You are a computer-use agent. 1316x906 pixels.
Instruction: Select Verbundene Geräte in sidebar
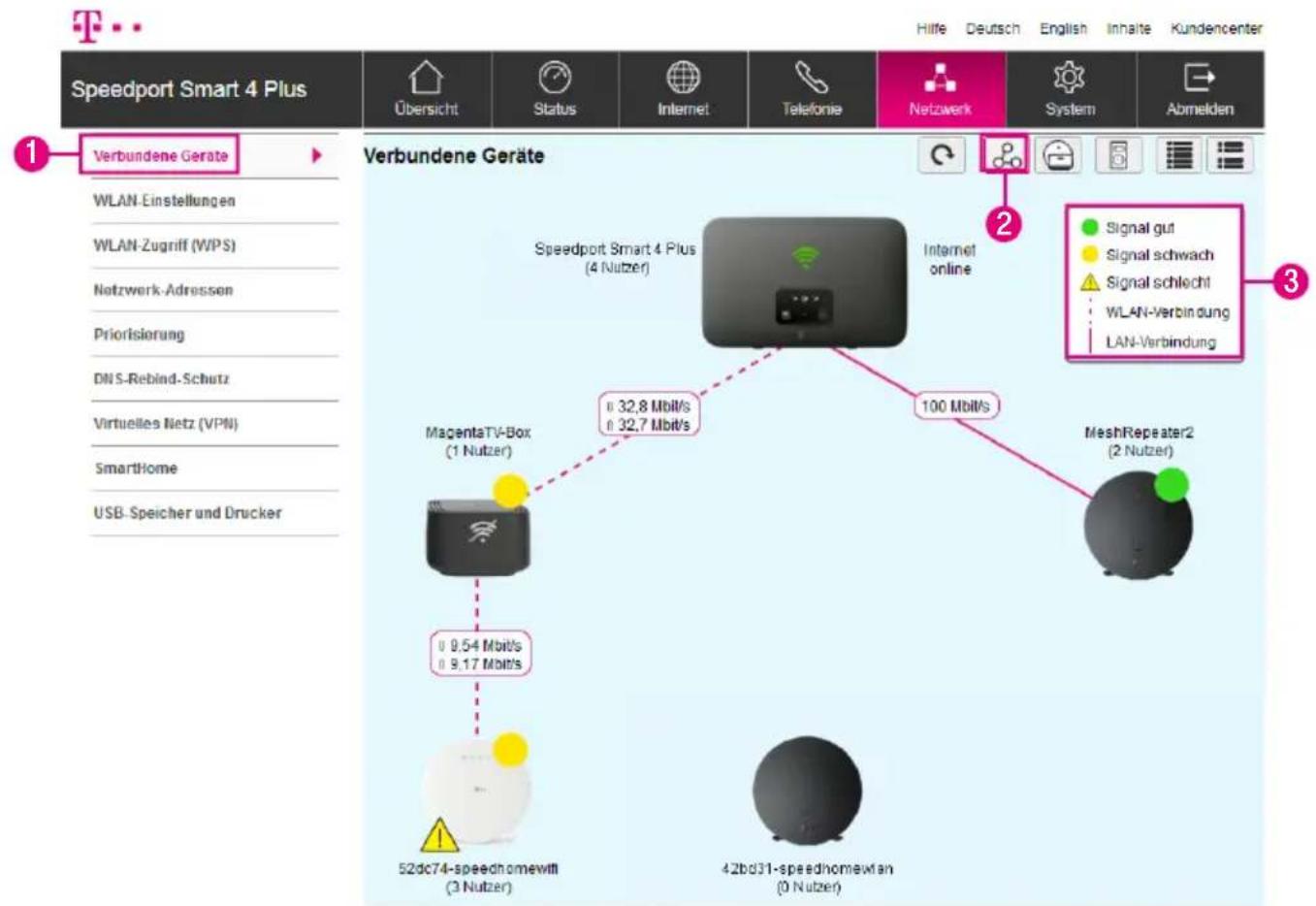159,155
